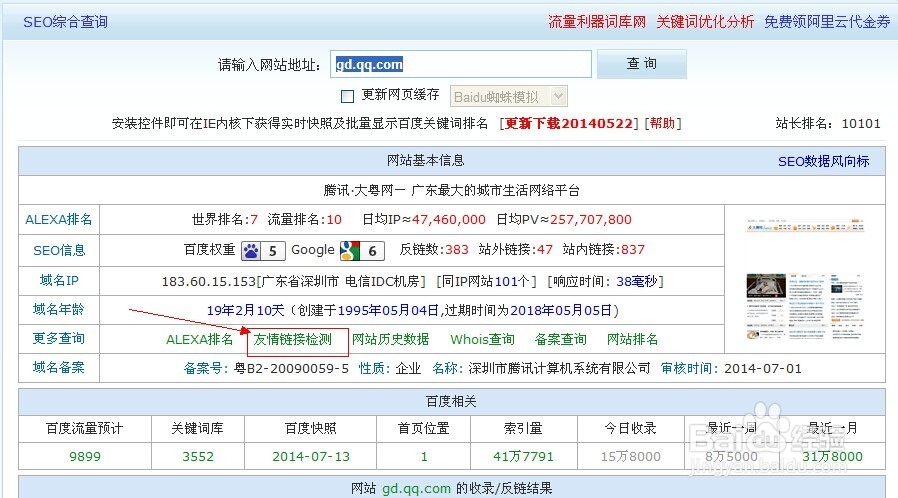This screenshot has width=898, height=498.
Task: Click the 关键词库 column header
Action: point(197,428)
